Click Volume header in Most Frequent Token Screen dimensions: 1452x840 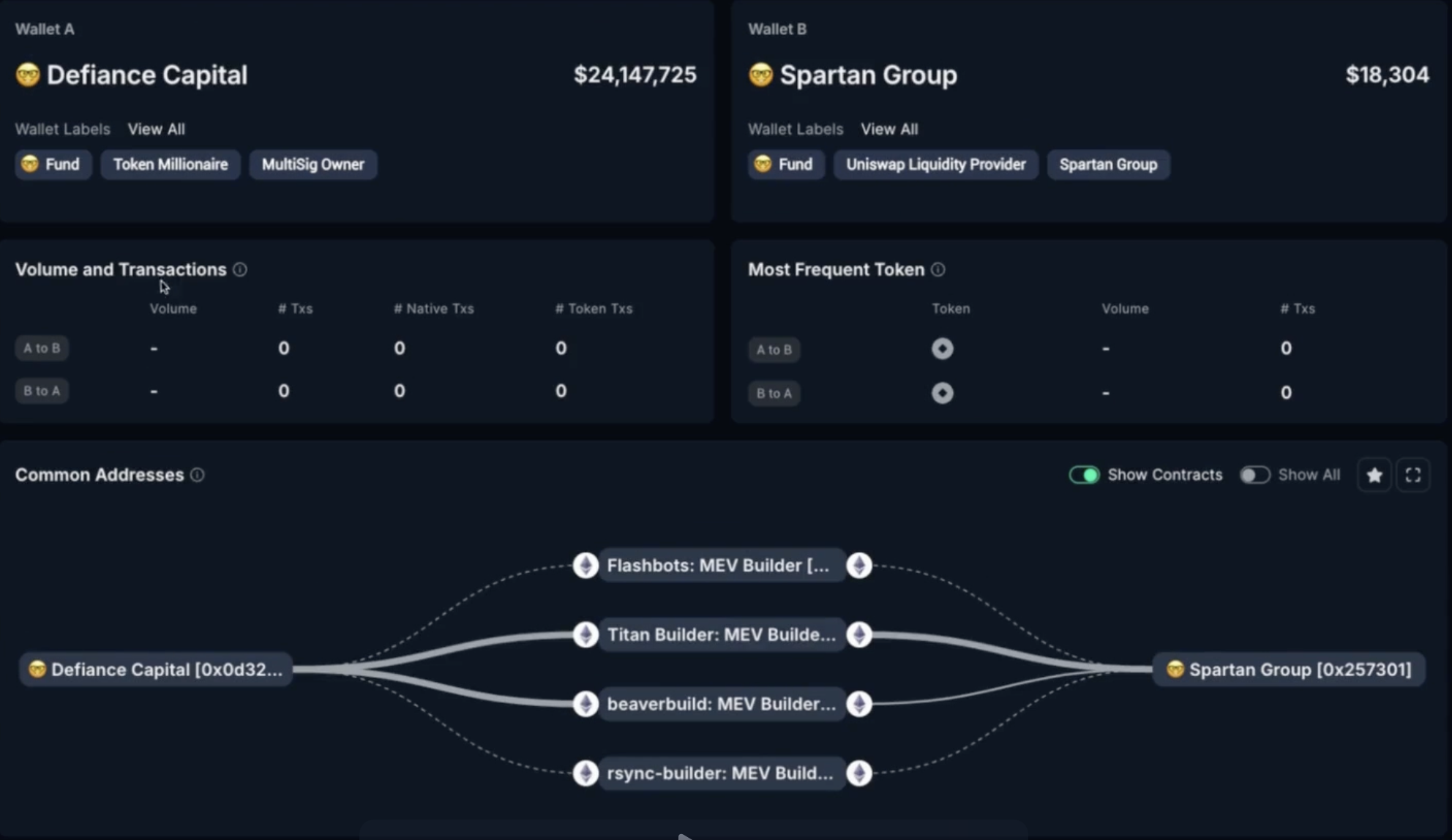(1126, 309)
